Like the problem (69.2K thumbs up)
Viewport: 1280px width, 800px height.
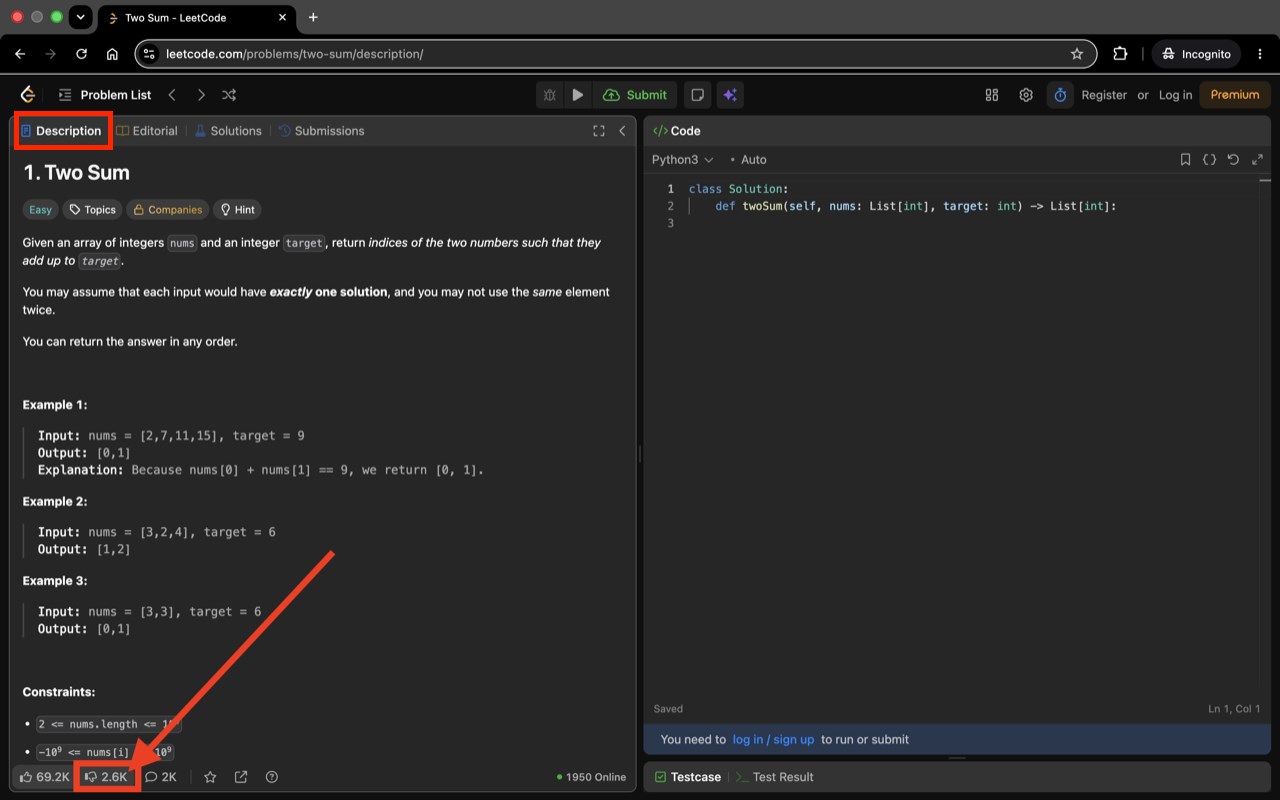pos(45,777)
